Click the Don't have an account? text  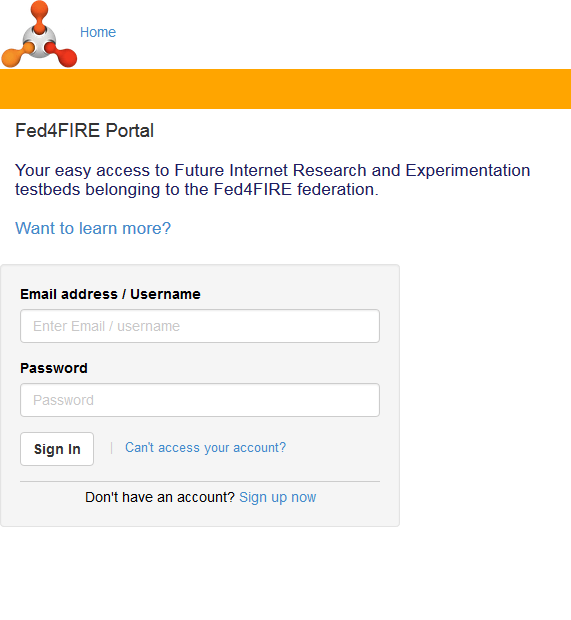160,497
